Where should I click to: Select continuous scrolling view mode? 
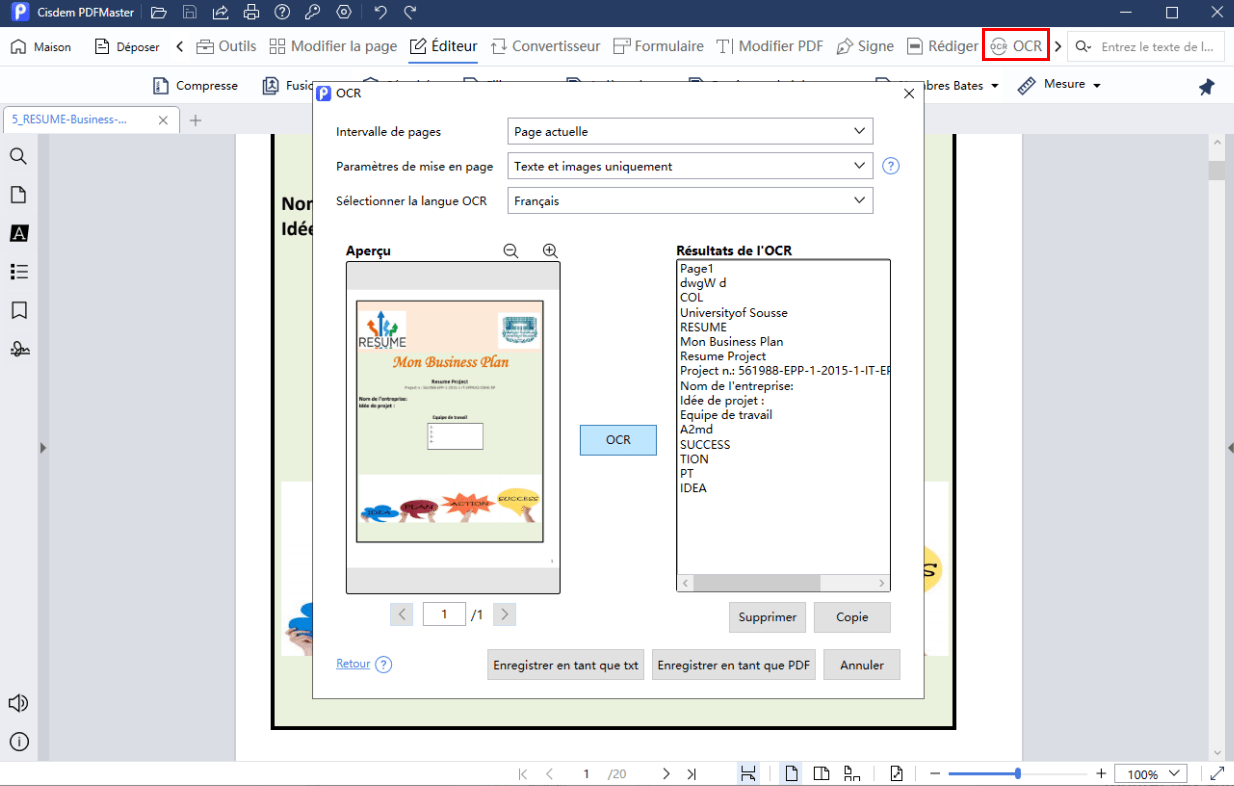coord(851,774)
